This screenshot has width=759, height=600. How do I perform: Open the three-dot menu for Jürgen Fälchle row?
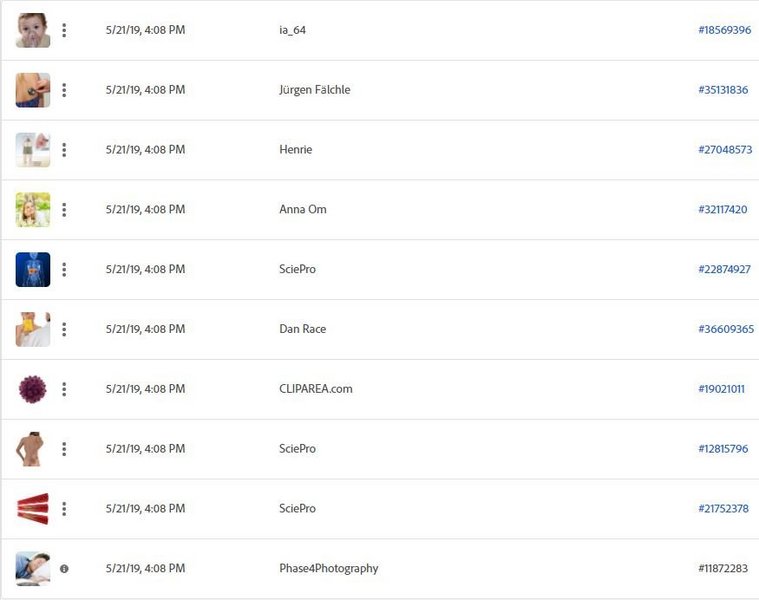tap(64, 90)
